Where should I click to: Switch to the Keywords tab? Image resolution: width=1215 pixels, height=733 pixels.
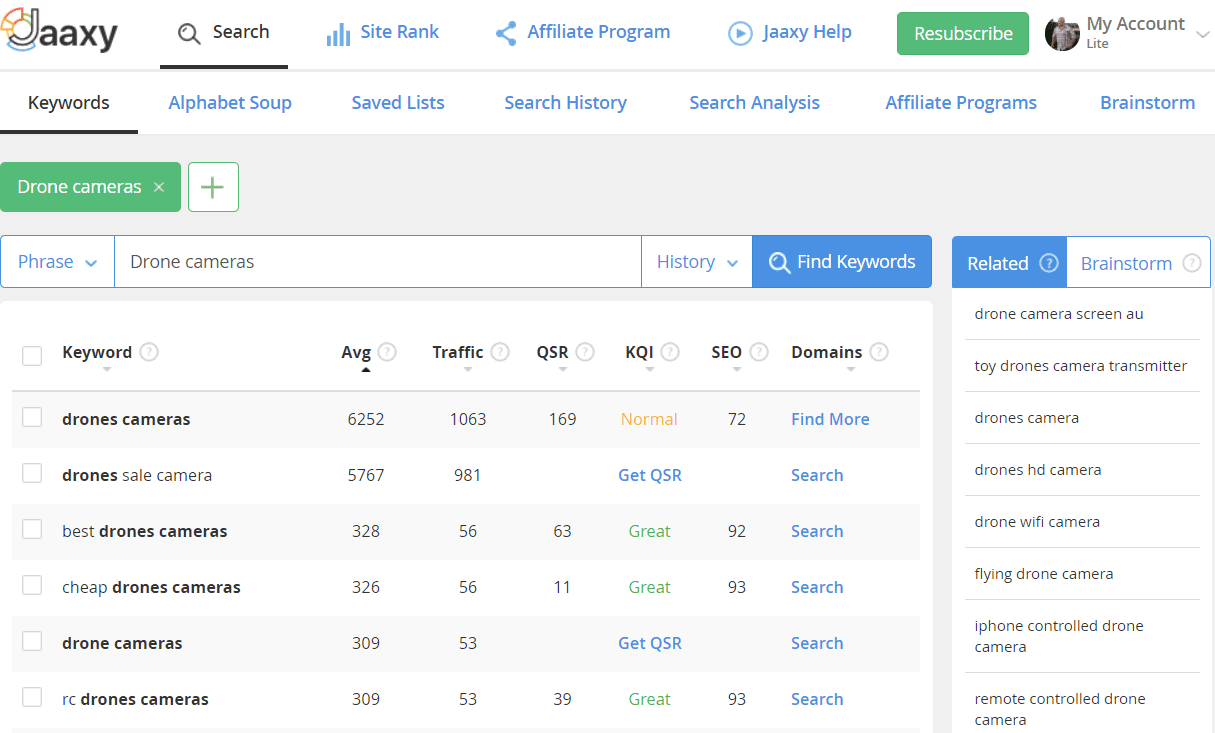(69, 102)
